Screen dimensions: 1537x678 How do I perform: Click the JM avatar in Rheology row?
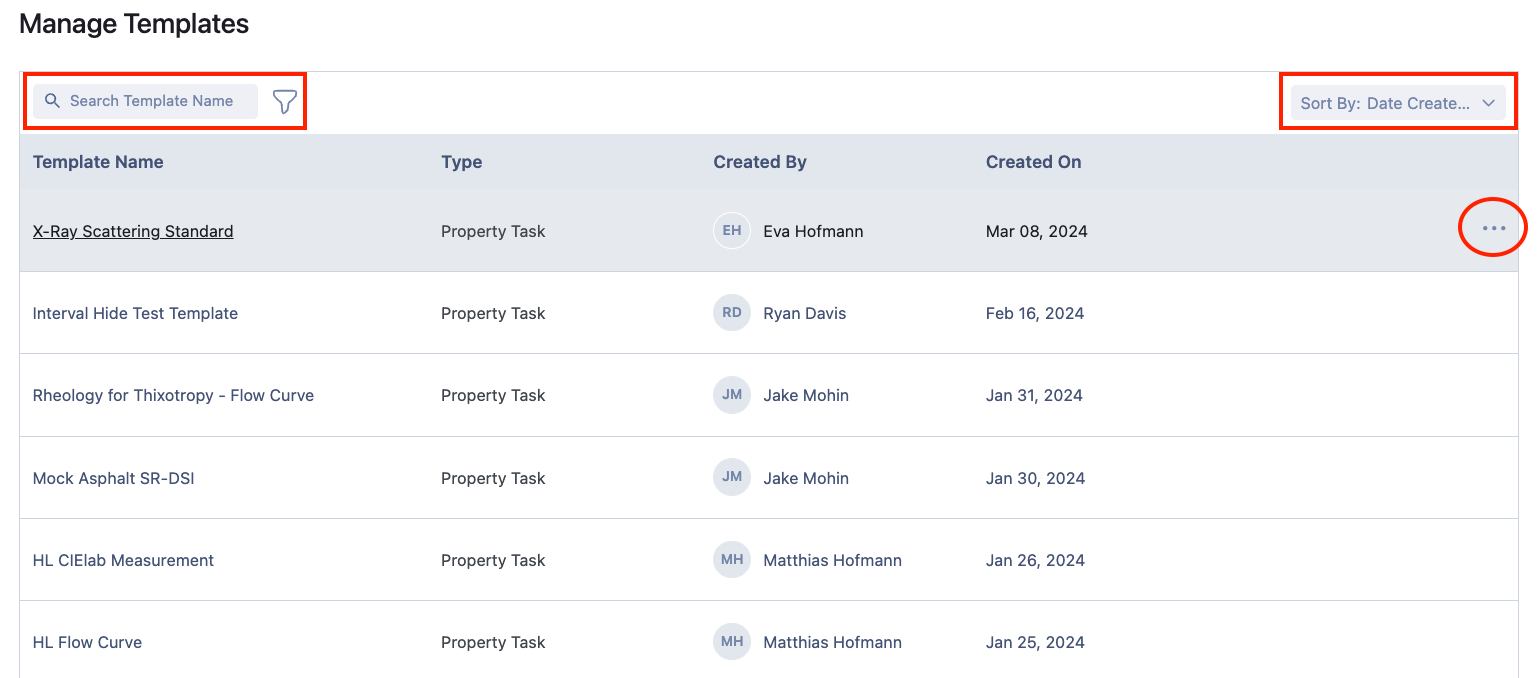pos(731,395)
